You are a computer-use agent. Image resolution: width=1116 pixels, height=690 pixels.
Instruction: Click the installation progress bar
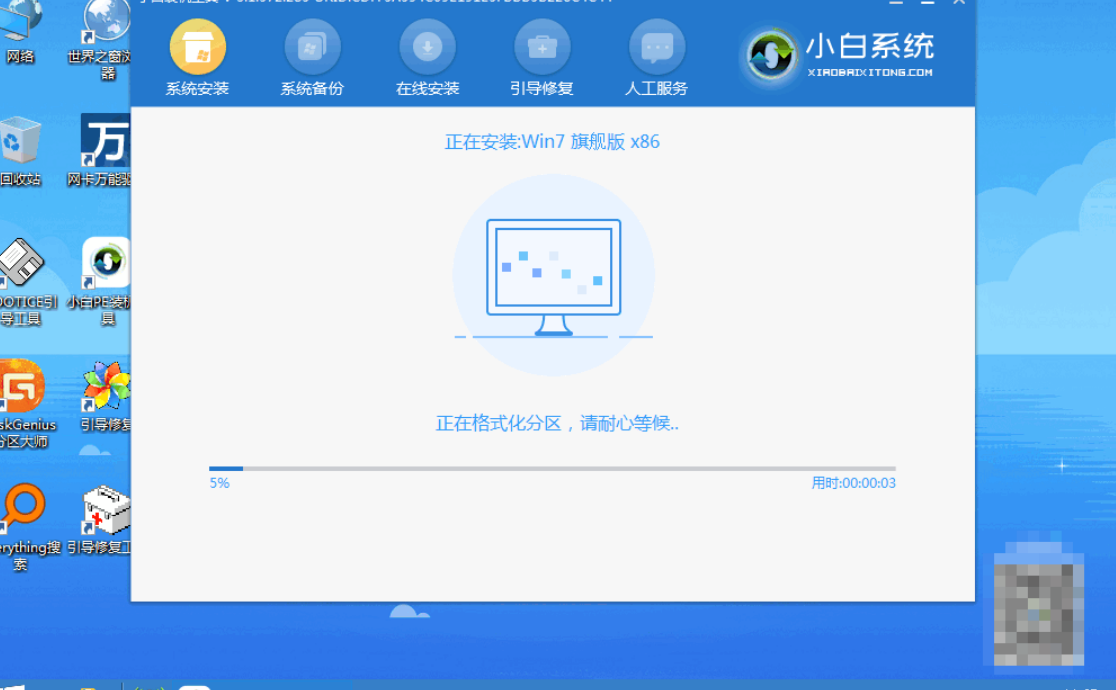click(x=552, y=469)
